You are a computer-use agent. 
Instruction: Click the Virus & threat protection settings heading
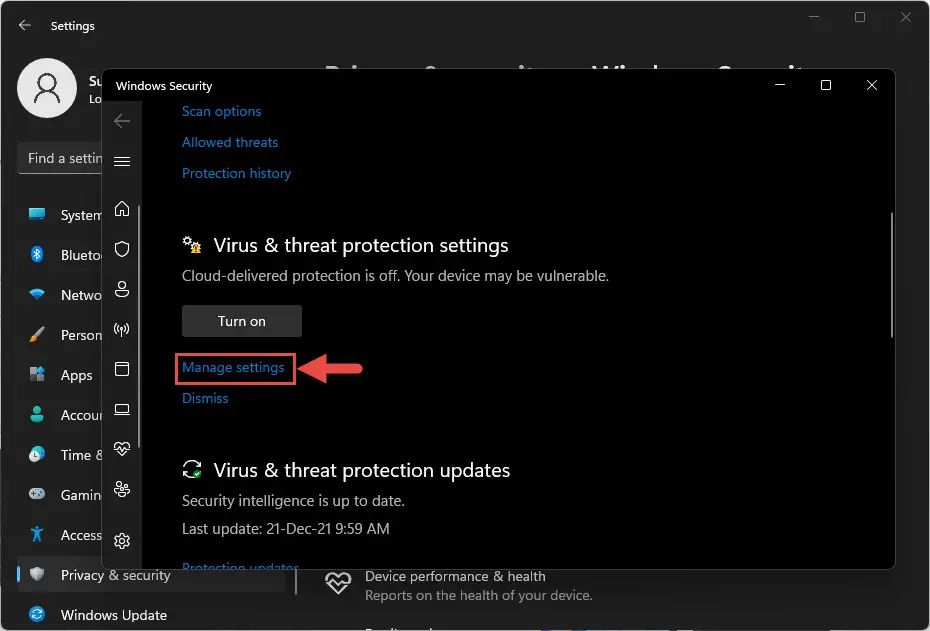(x=361, y=246)
